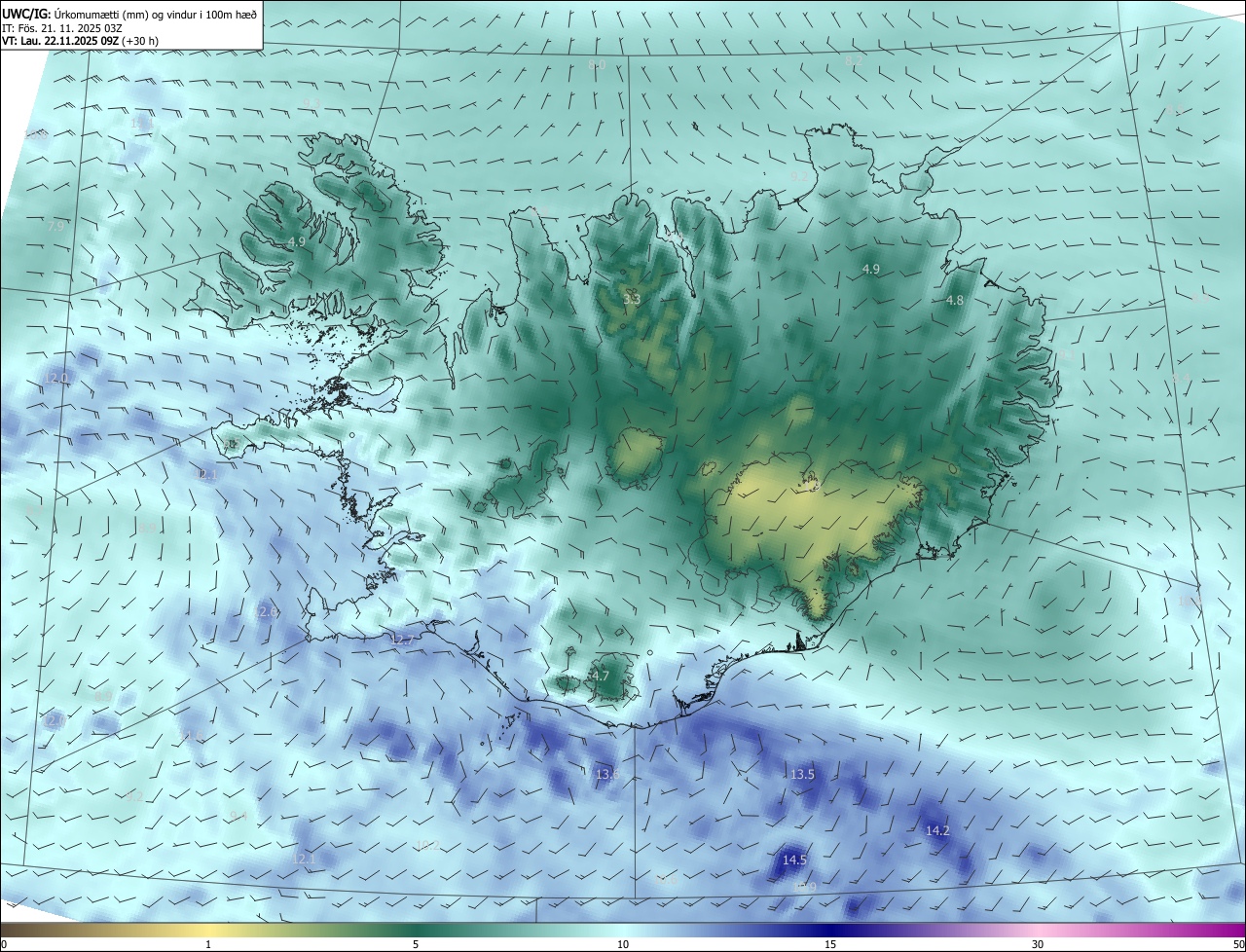
Task: Click the '1' tick label on the color scale
Action: click(x=208, y=944)
